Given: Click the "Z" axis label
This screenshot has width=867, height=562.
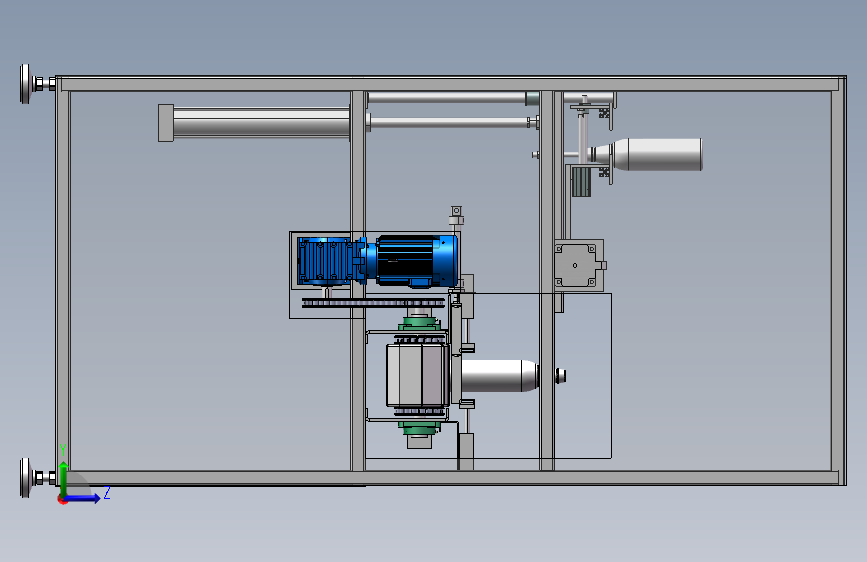Looking at the screenshot, I should click(x=107, y=493).
